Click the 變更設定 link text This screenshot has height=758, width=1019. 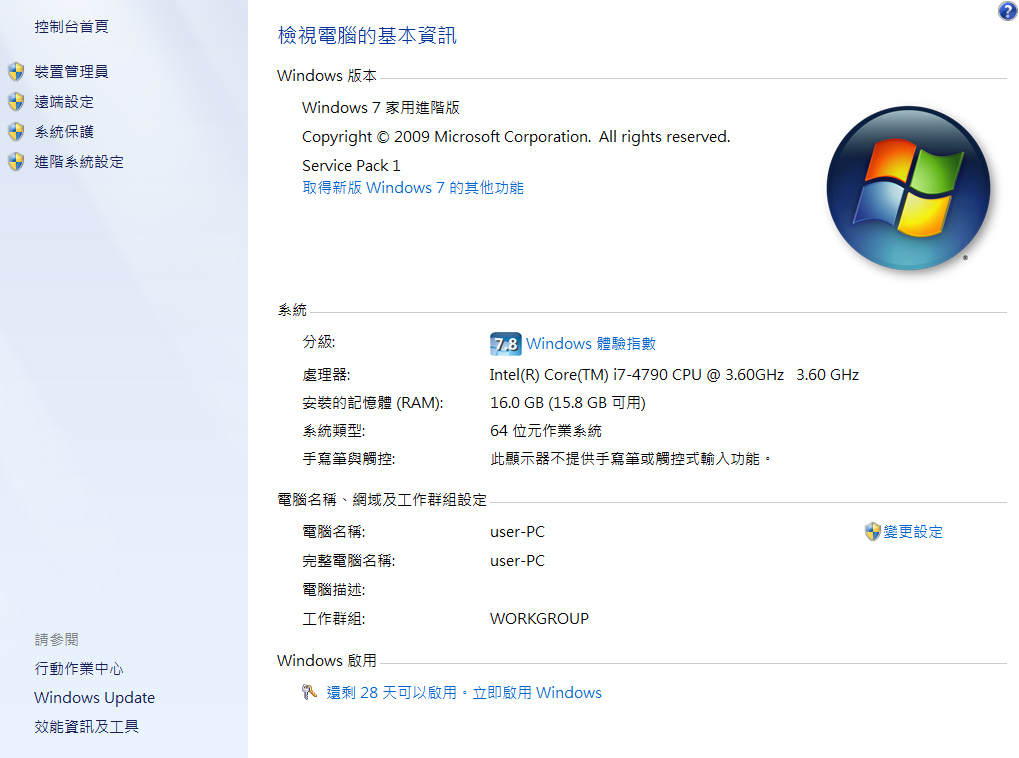click(x=913, y=532)
